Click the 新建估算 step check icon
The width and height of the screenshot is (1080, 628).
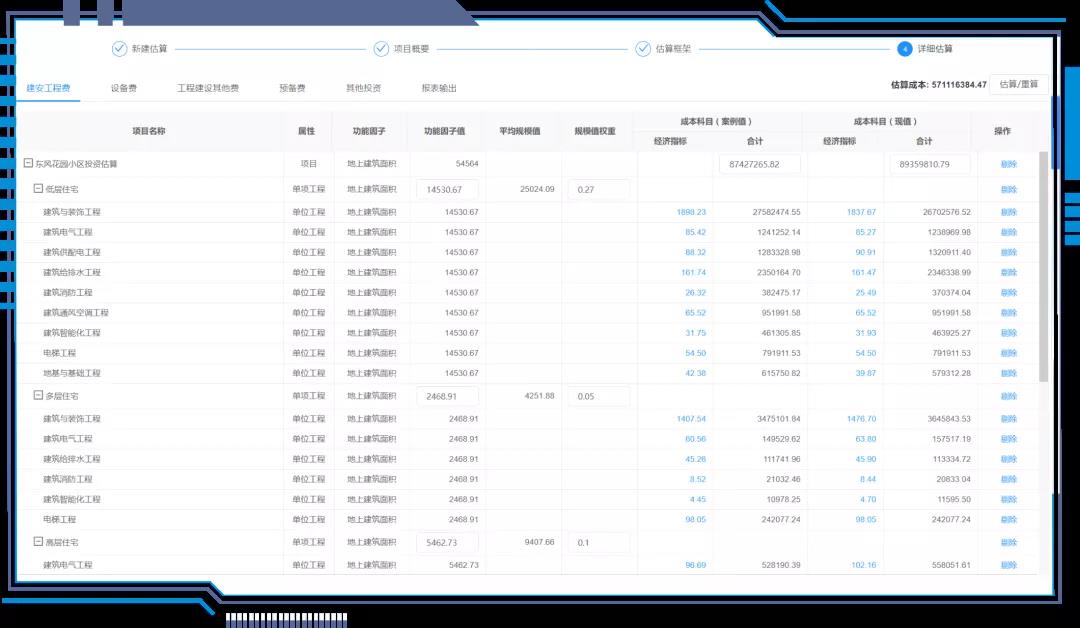(119, 49)
